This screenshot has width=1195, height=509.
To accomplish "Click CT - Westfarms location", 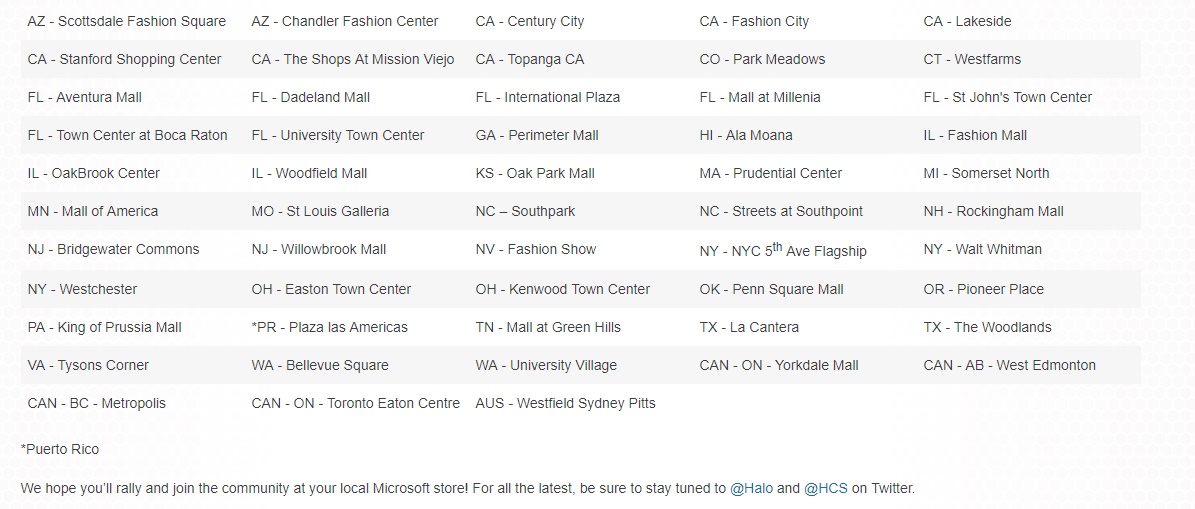I will tap(972, 59).
